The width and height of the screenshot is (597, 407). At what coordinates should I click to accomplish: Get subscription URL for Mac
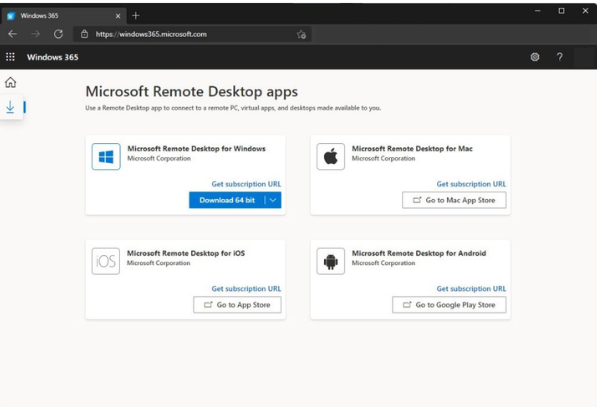tap(471, 184)
